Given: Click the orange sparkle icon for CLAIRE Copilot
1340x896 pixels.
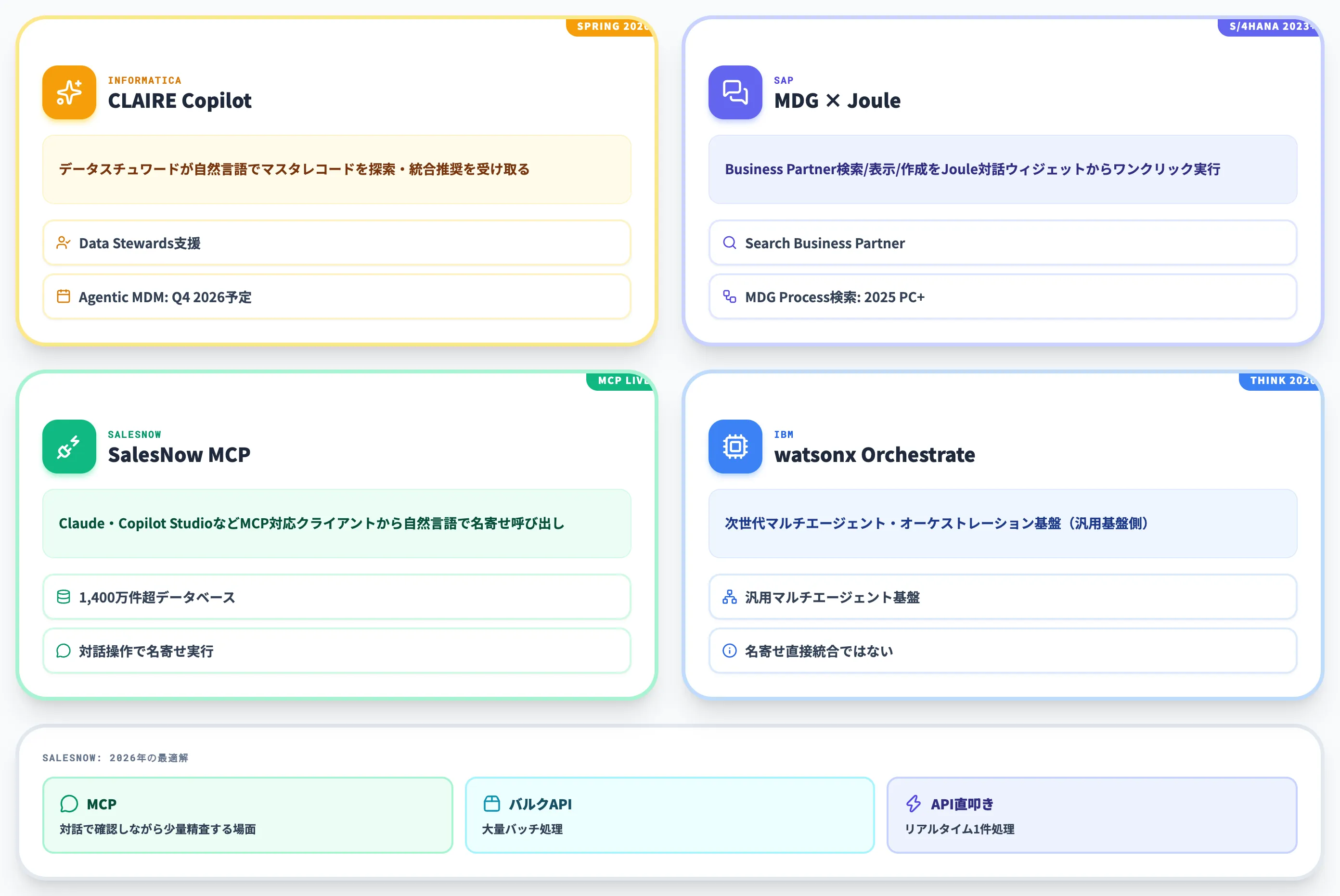Looking at the screenshot, I should pyautogui.click(x=69, y=92).
